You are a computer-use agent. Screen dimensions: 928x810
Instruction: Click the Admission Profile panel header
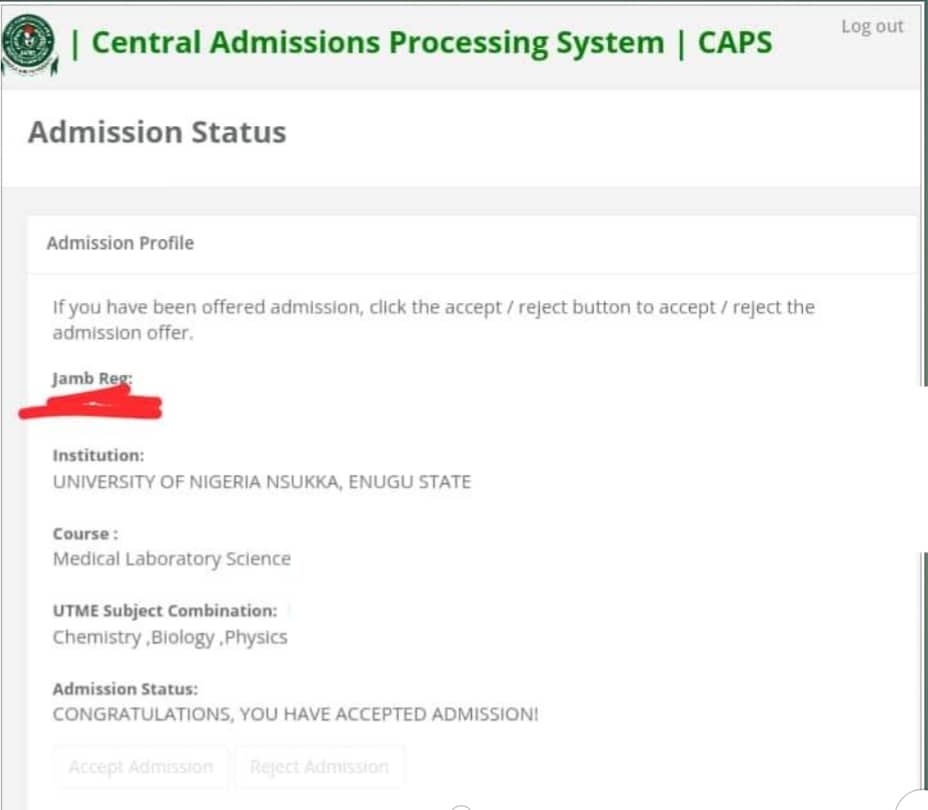[120, 243]
